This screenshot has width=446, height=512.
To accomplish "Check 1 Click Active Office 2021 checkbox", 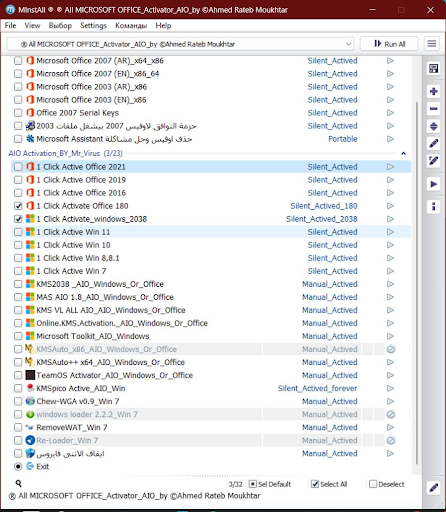I will [x=18, y=167].
